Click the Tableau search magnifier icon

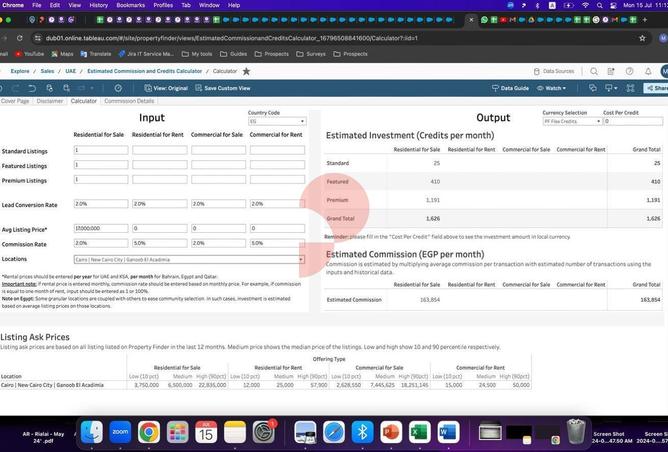[x=594, y=72]
